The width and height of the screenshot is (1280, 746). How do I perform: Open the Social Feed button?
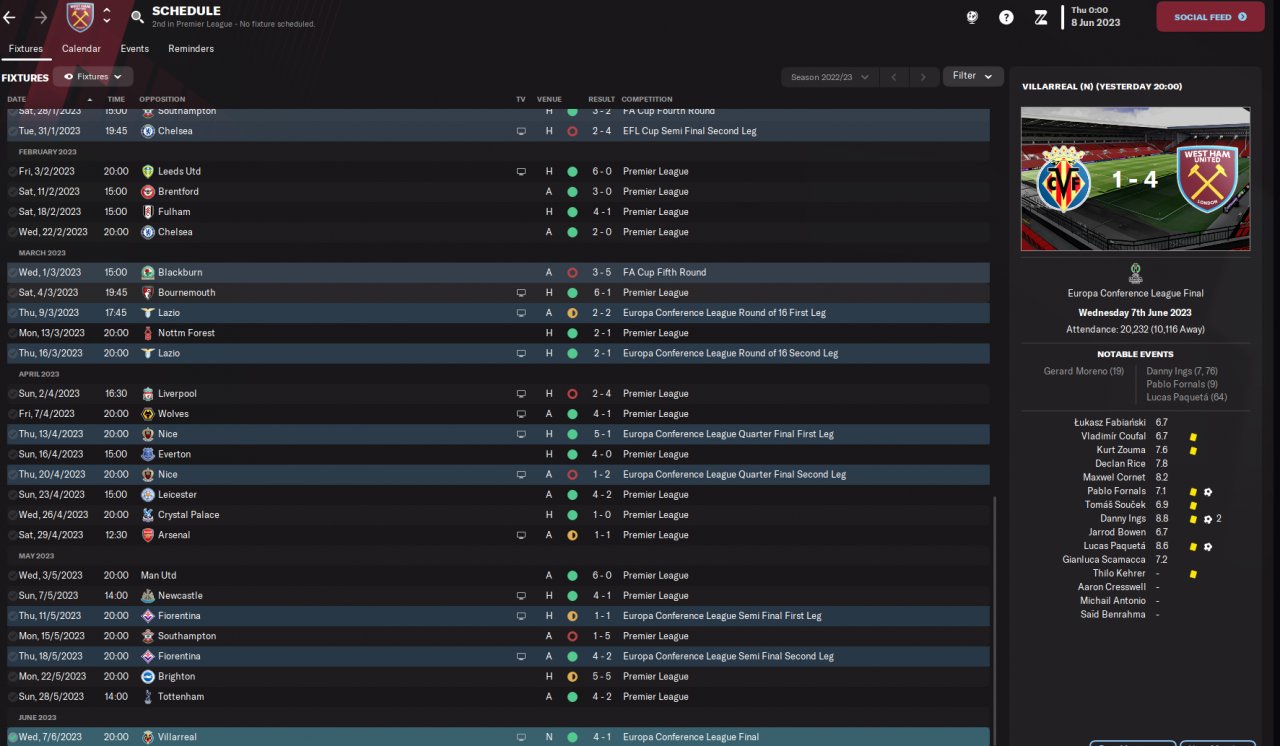[x=1210, y=17]
